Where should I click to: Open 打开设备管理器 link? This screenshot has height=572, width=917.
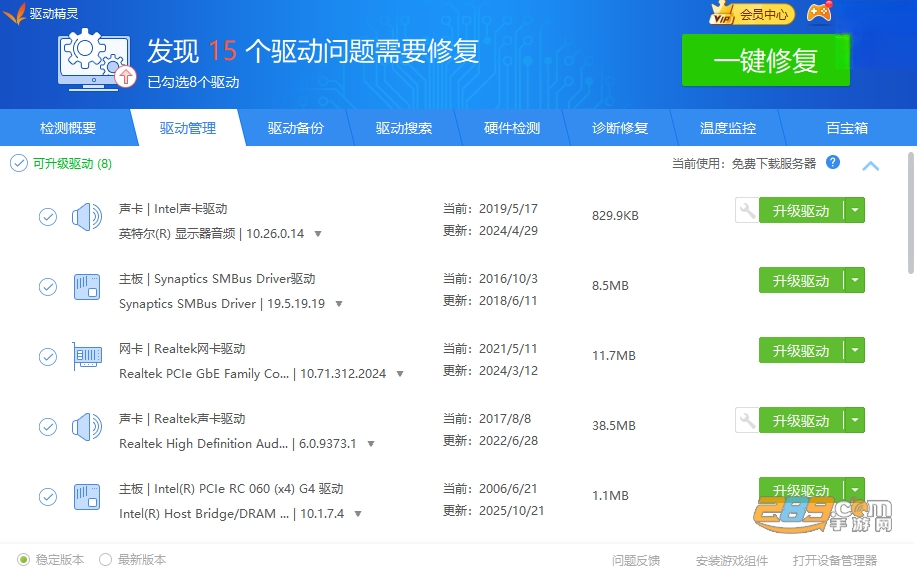pyautogui.click(x=835, y=560)
